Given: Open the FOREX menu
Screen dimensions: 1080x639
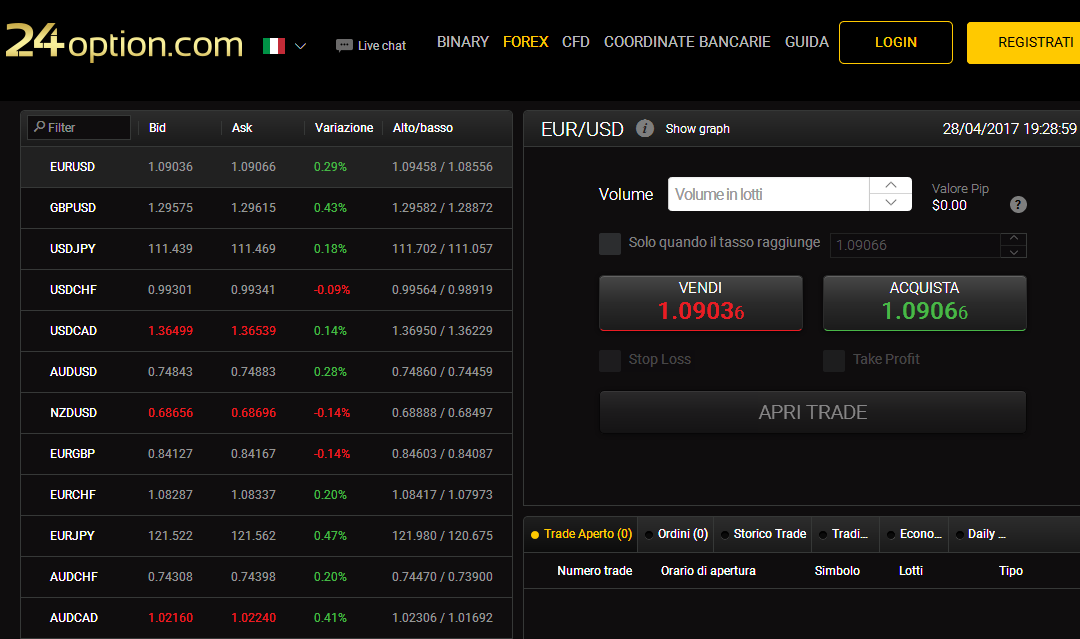Looking at the screenshot, I should coord(526,42).
